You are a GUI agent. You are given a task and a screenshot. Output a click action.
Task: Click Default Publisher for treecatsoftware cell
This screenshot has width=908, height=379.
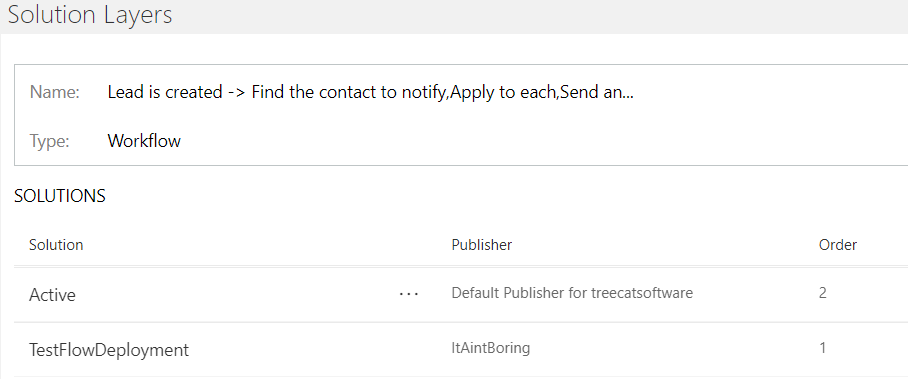(x=572, y=293)
